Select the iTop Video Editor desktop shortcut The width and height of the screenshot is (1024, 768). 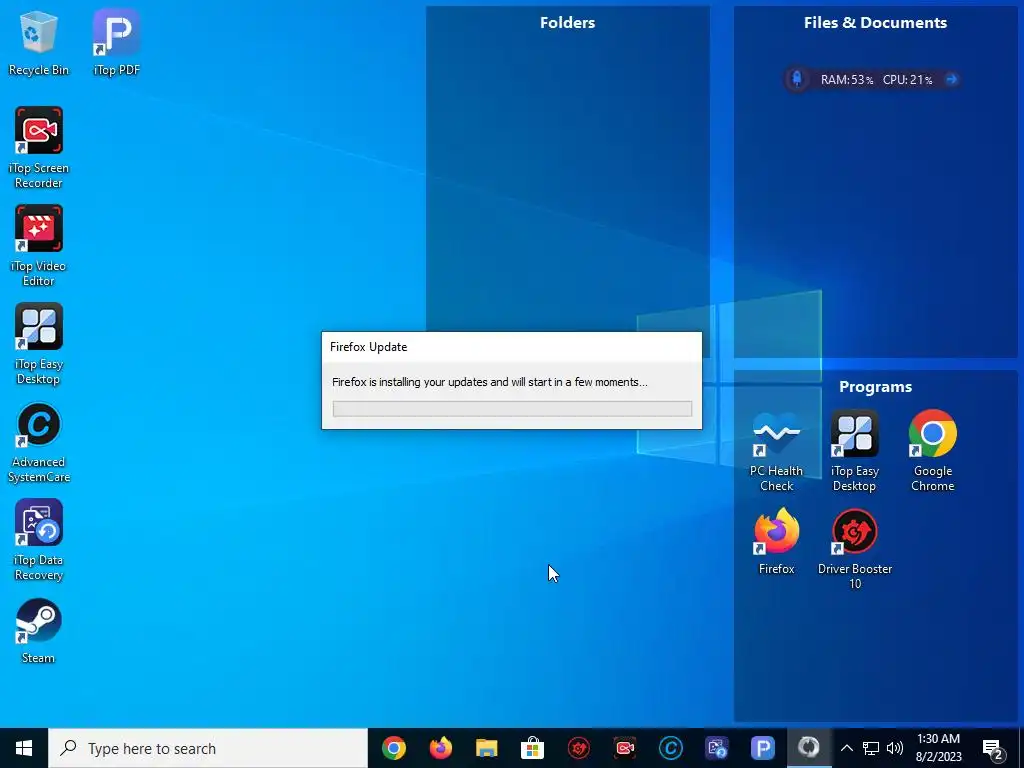39,246
